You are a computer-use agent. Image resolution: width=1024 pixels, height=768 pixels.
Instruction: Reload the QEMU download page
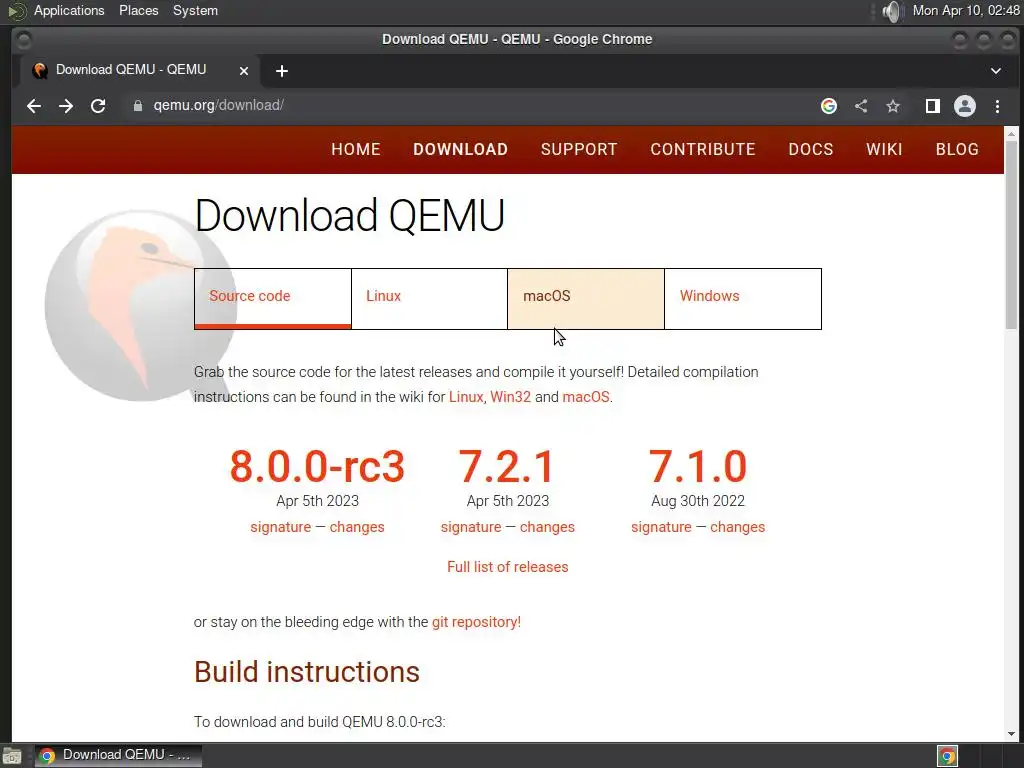pyautogui.click(x=98, y=106)
